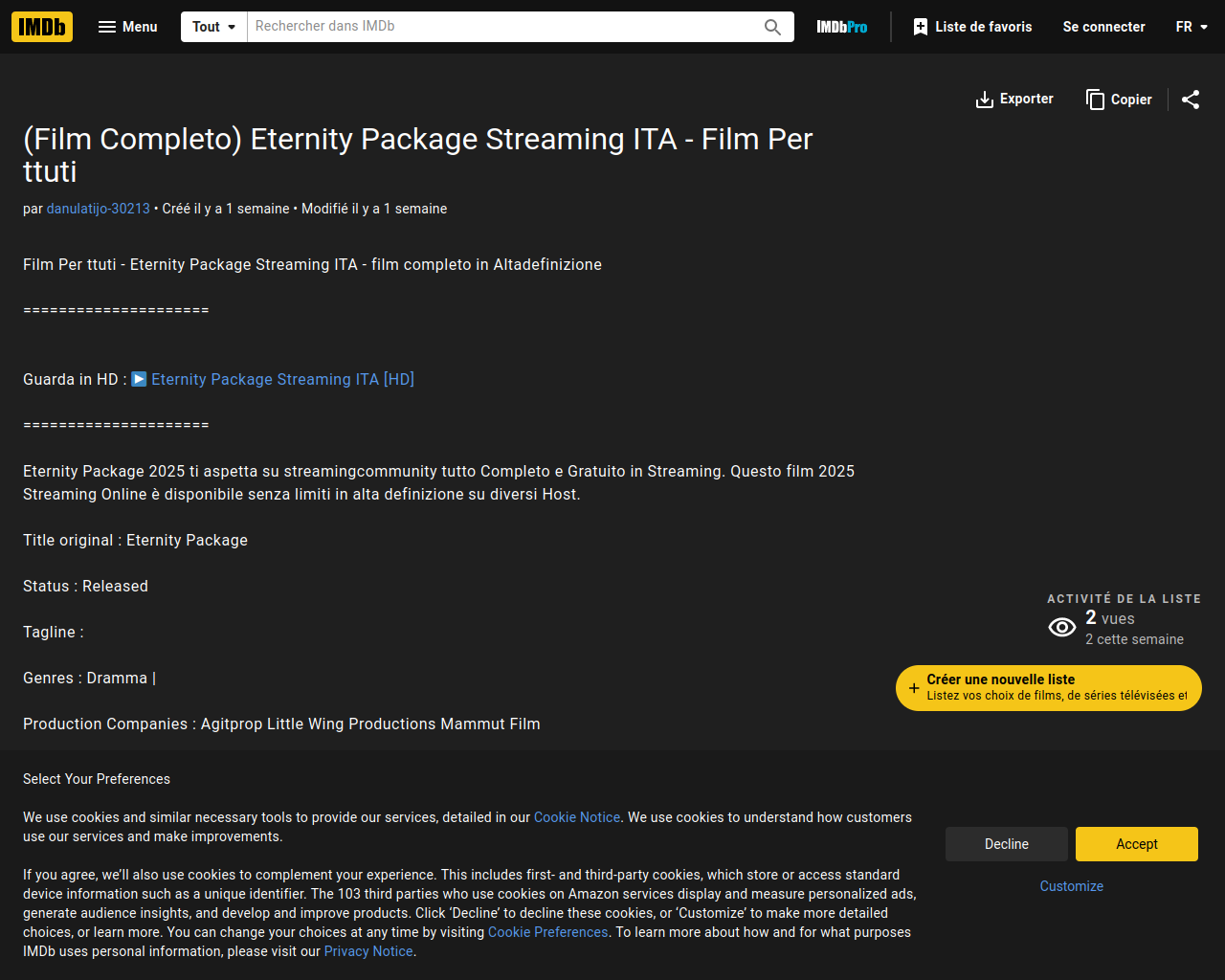Click the Production Companies line
This screenshot has height=980, width=1225.
point(281,724)
